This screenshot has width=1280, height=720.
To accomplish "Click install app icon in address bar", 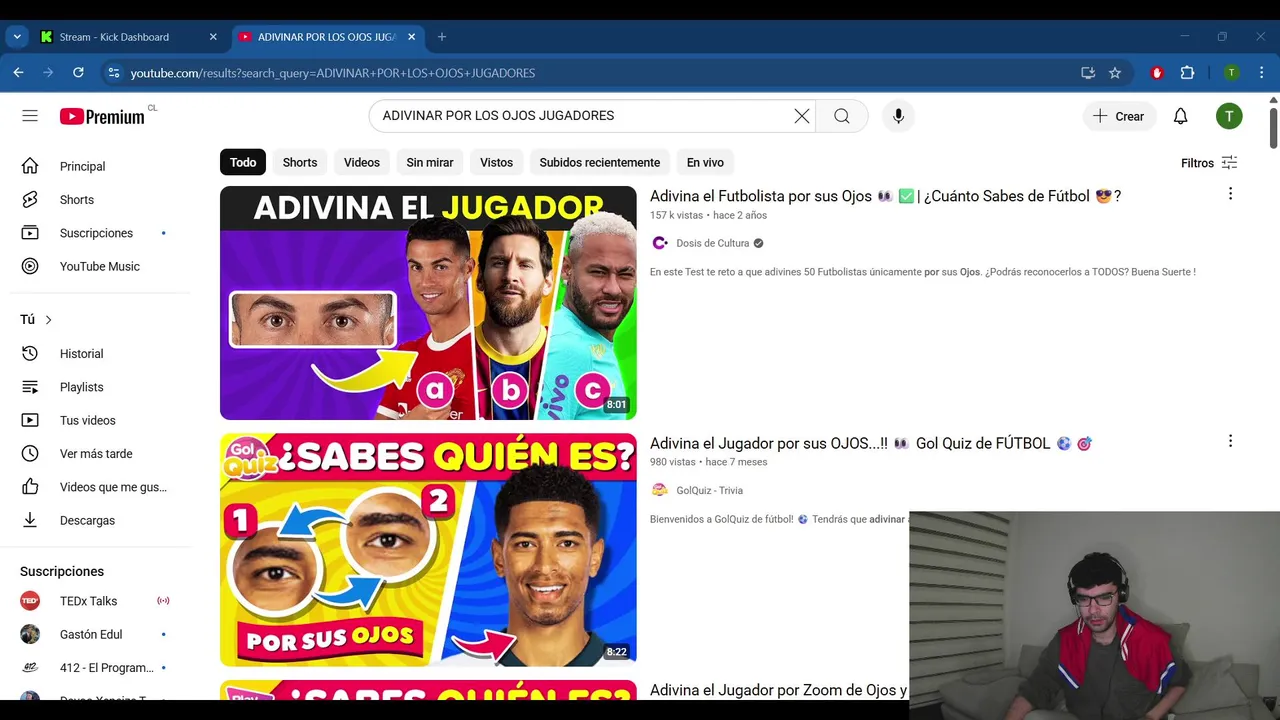I will 1088,73.
